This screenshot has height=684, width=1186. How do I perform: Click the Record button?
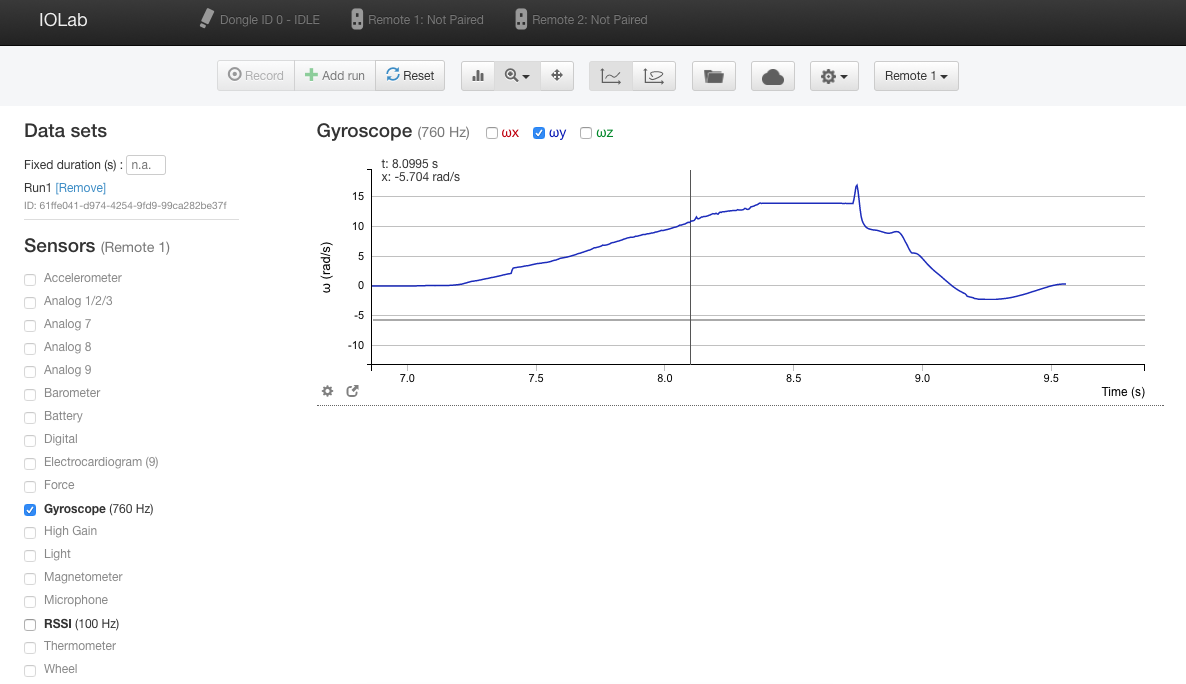pyautogui.click(x=256, y=76)
